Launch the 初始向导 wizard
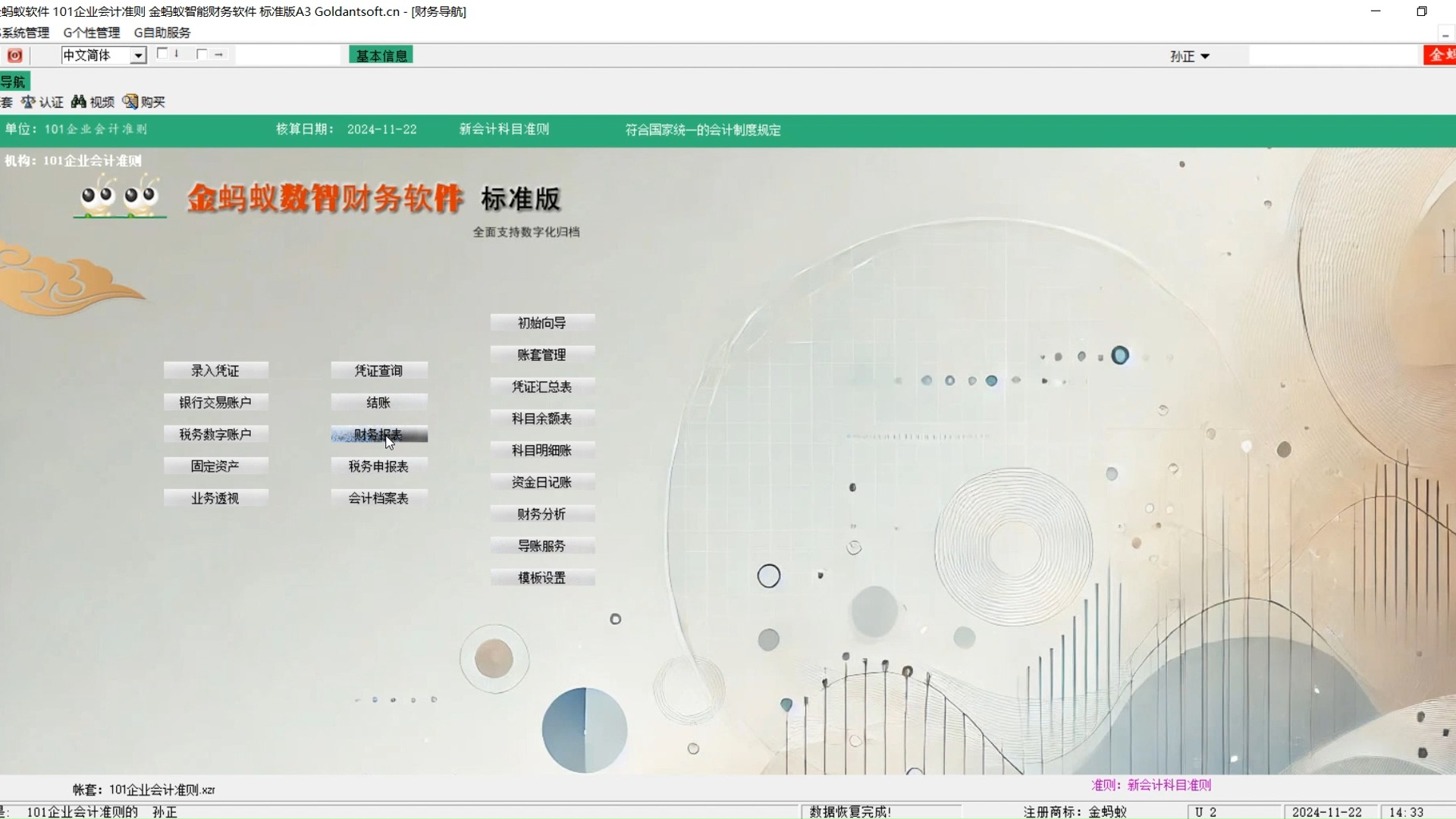This screenshot has height=819, width=1456. tap(542, 323)
